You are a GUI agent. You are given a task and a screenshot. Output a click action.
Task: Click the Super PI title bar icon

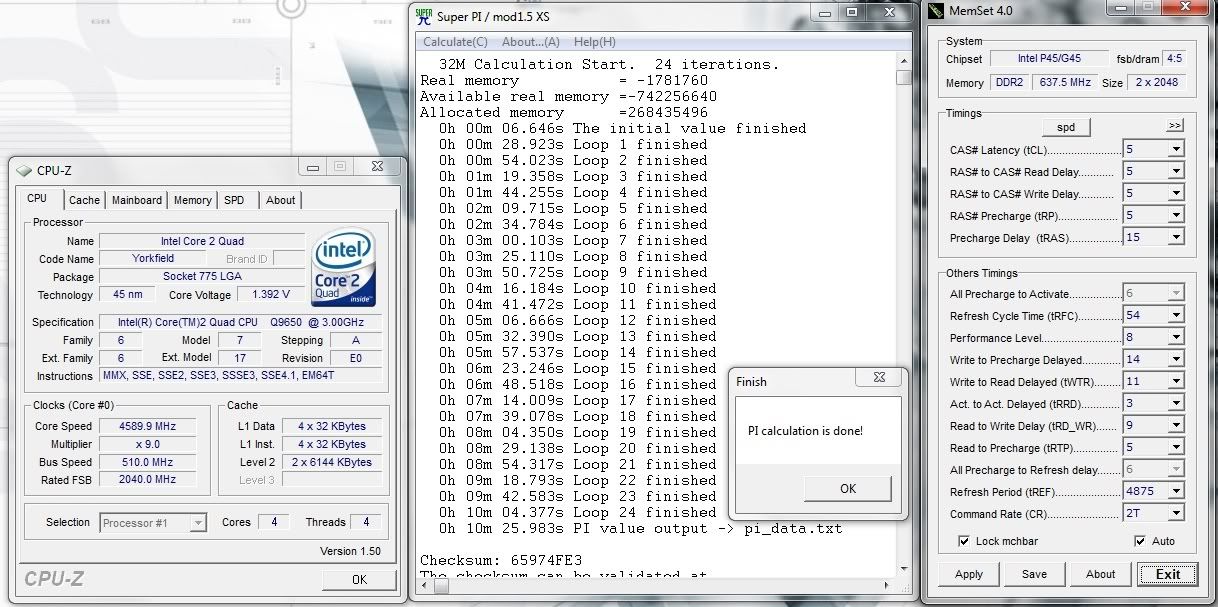(x=423, y=15)
